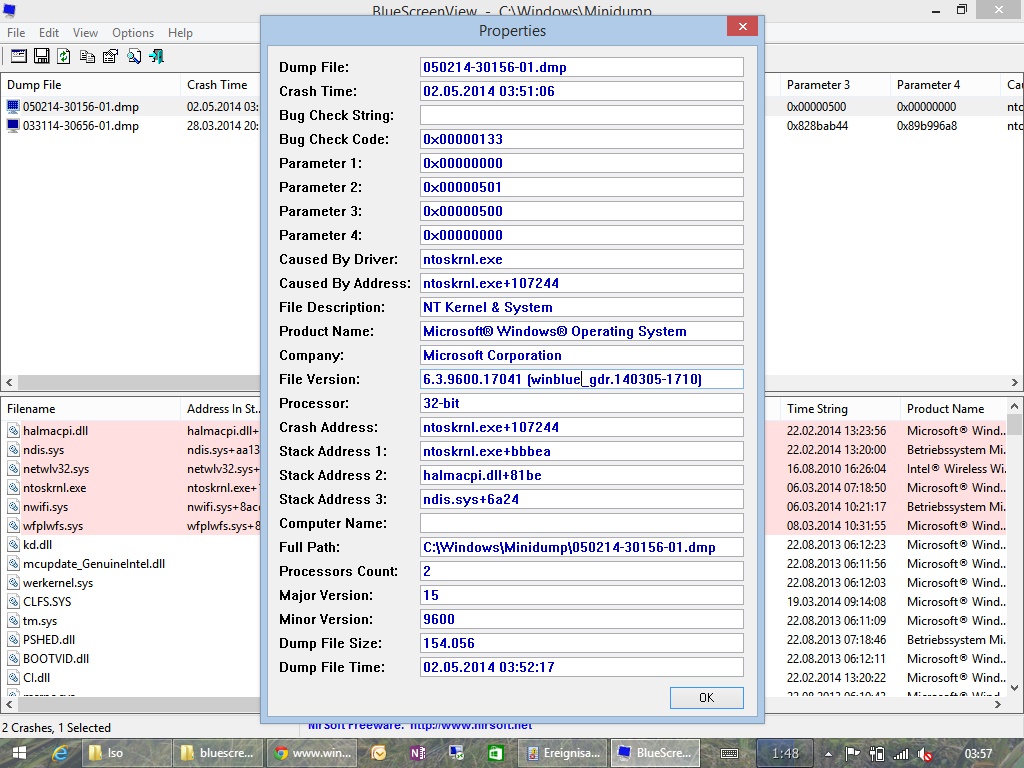Open the File menu
Screen dimensions: 1024x768
tap(16, 33)
